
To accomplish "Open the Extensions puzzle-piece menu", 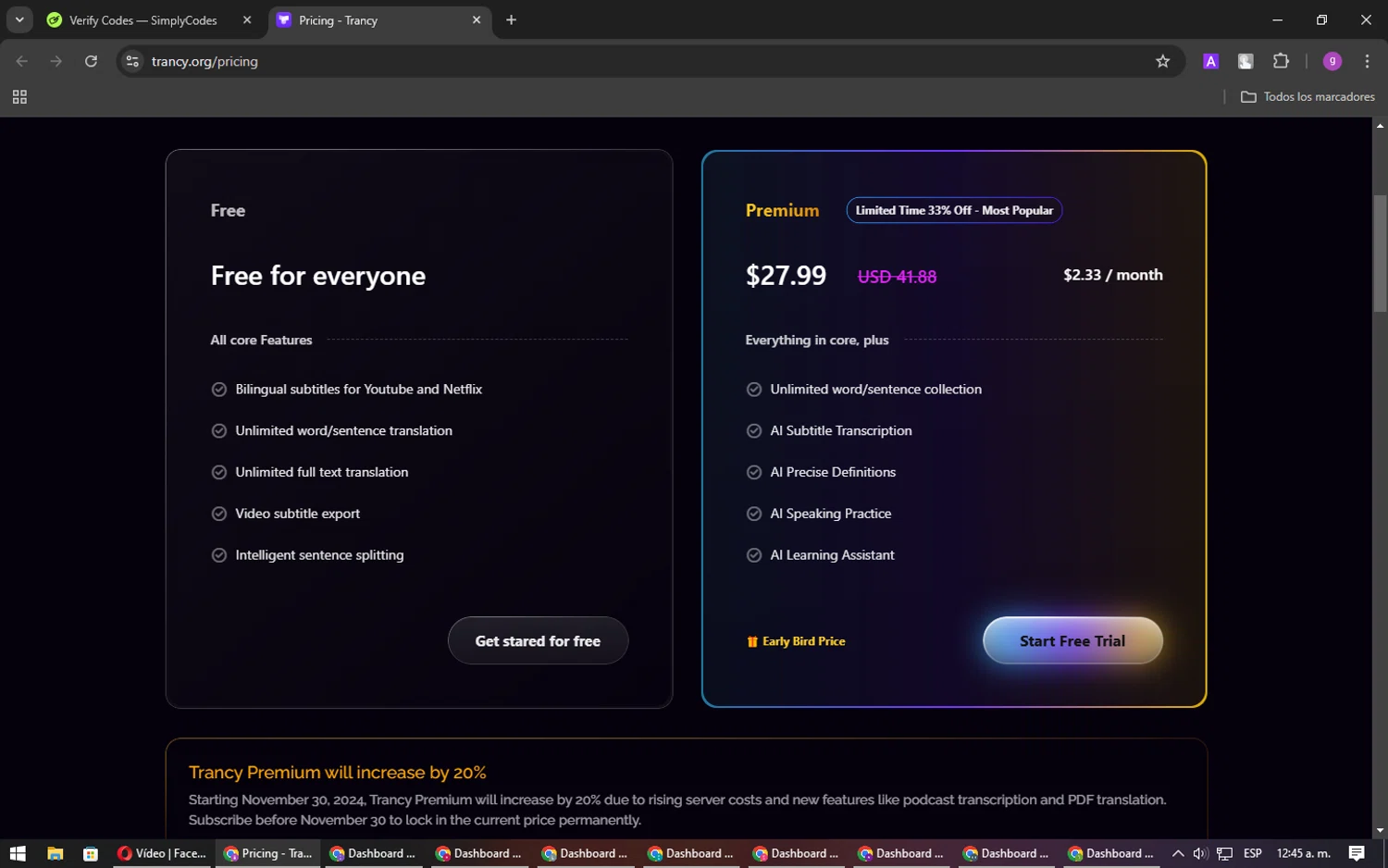I will (1281, 61).
